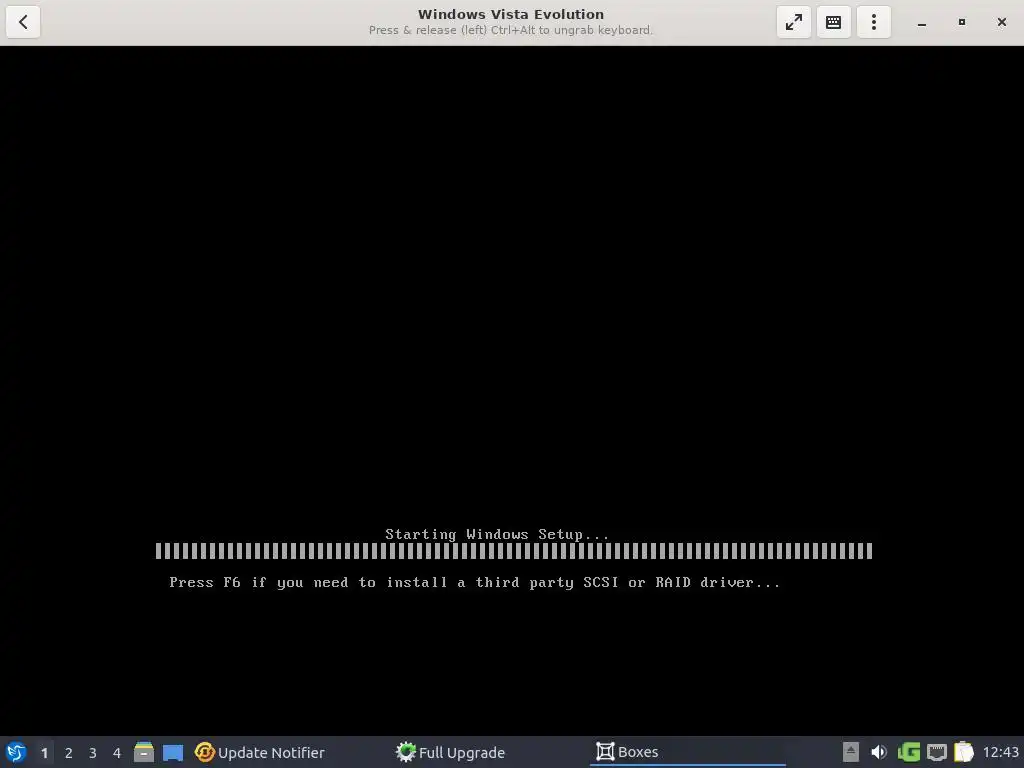1024x768 pixels.
Task: Minimize the Windows Vista Evolution window
Action: click(x=921, y=22)
